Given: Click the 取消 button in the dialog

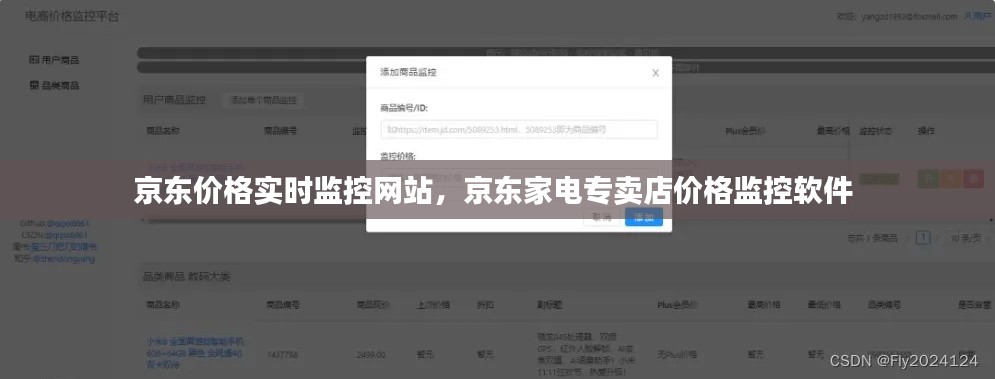Looking at the screenshot, I should pyautogui.click(x=601, y=217).
